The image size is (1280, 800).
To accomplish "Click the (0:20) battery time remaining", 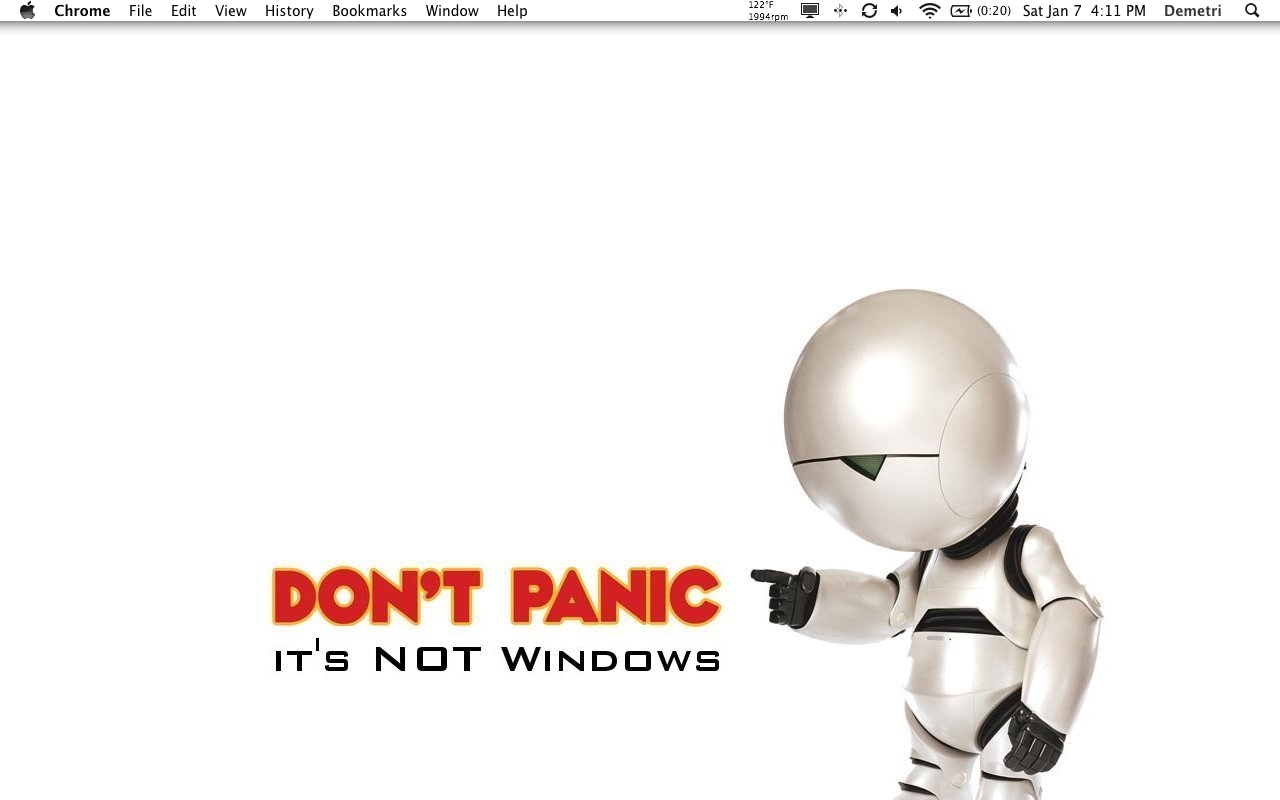I will 994,11.
